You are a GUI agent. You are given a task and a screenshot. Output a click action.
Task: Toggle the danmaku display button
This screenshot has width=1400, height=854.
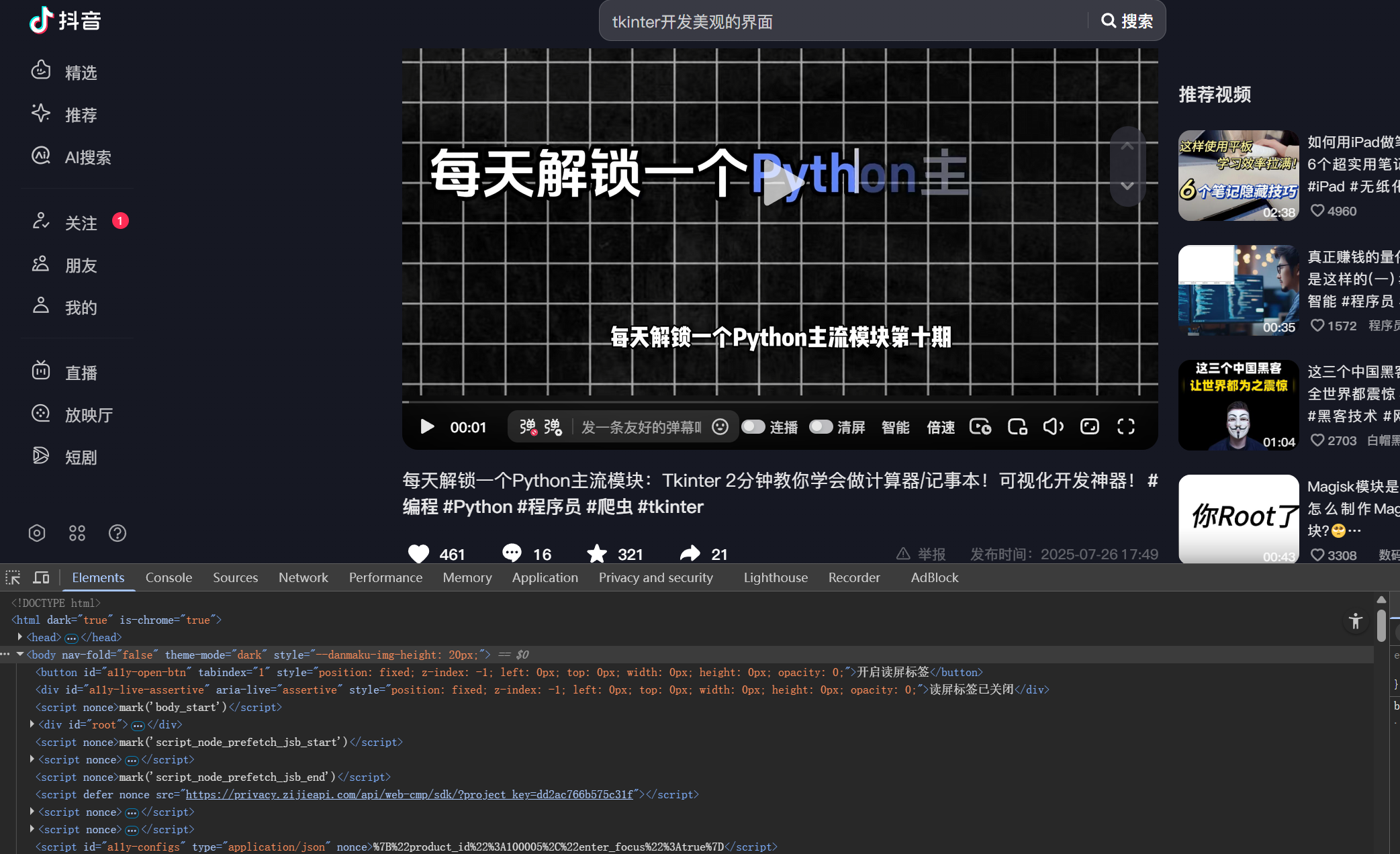pos(528,427)
